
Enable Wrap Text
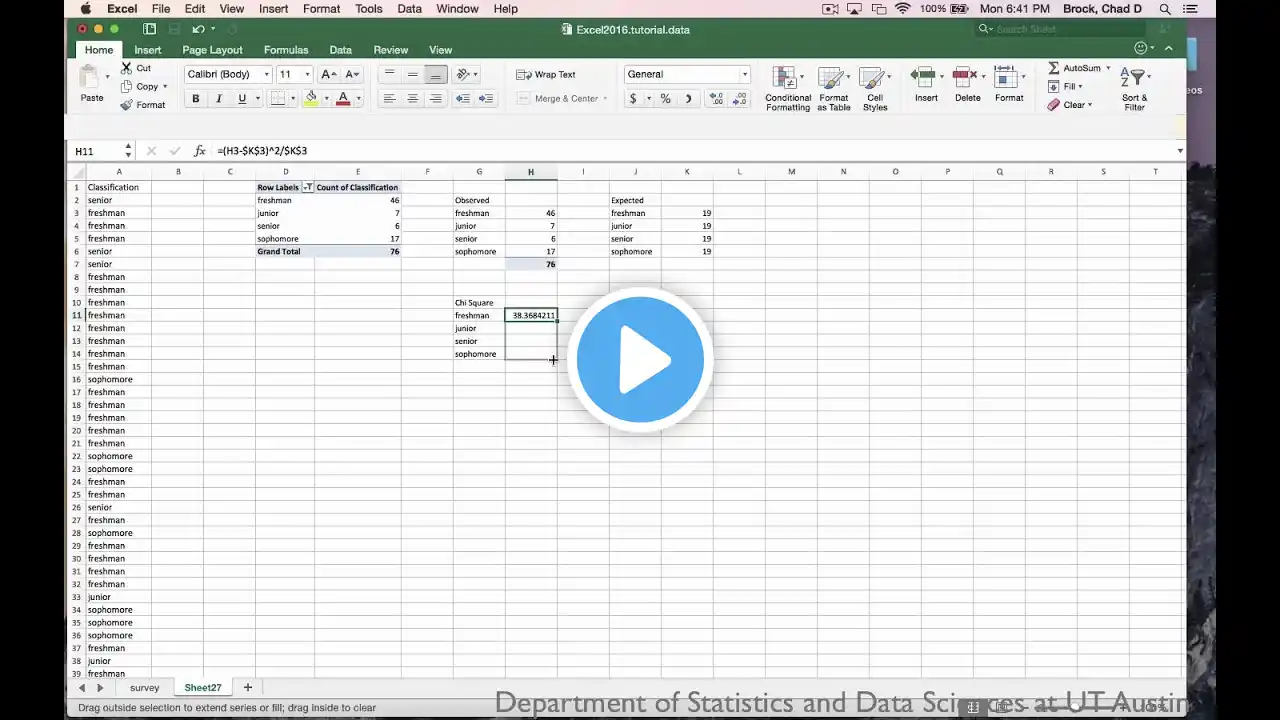546,74
